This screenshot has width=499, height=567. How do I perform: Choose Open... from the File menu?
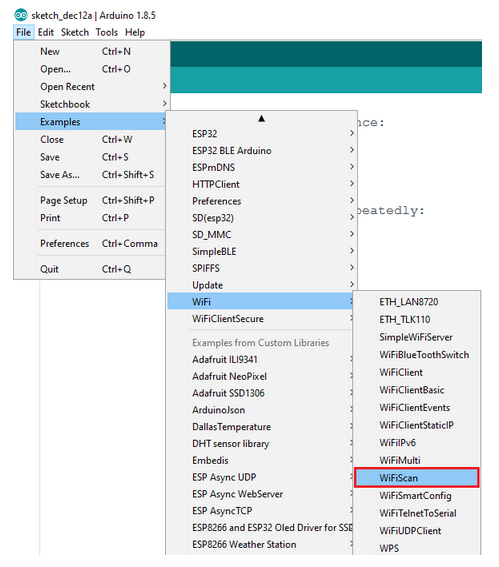[90, 69]
